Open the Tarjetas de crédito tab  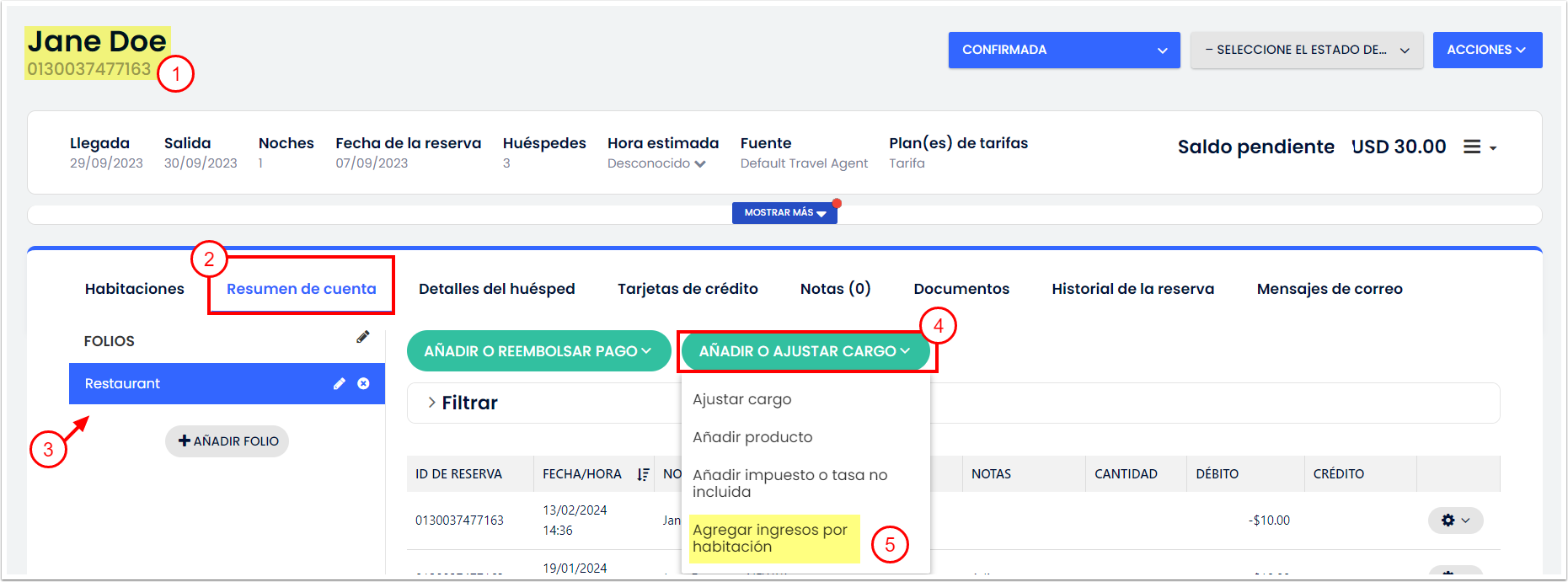[x=688, y=289]
